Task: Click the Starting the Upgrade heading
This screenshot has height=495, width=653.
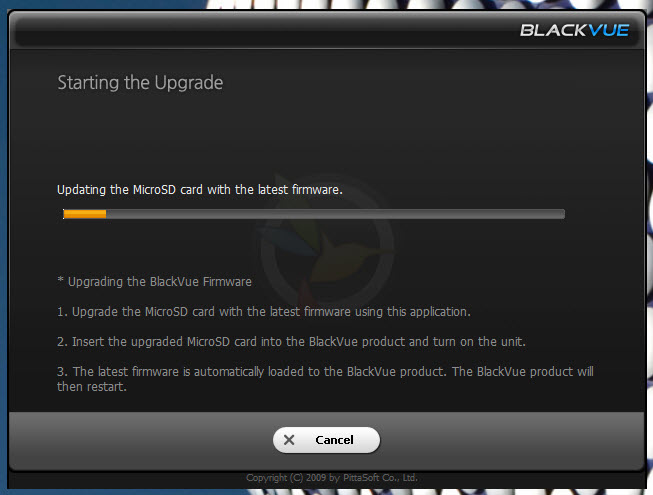Action: click(x=140, y=82)
